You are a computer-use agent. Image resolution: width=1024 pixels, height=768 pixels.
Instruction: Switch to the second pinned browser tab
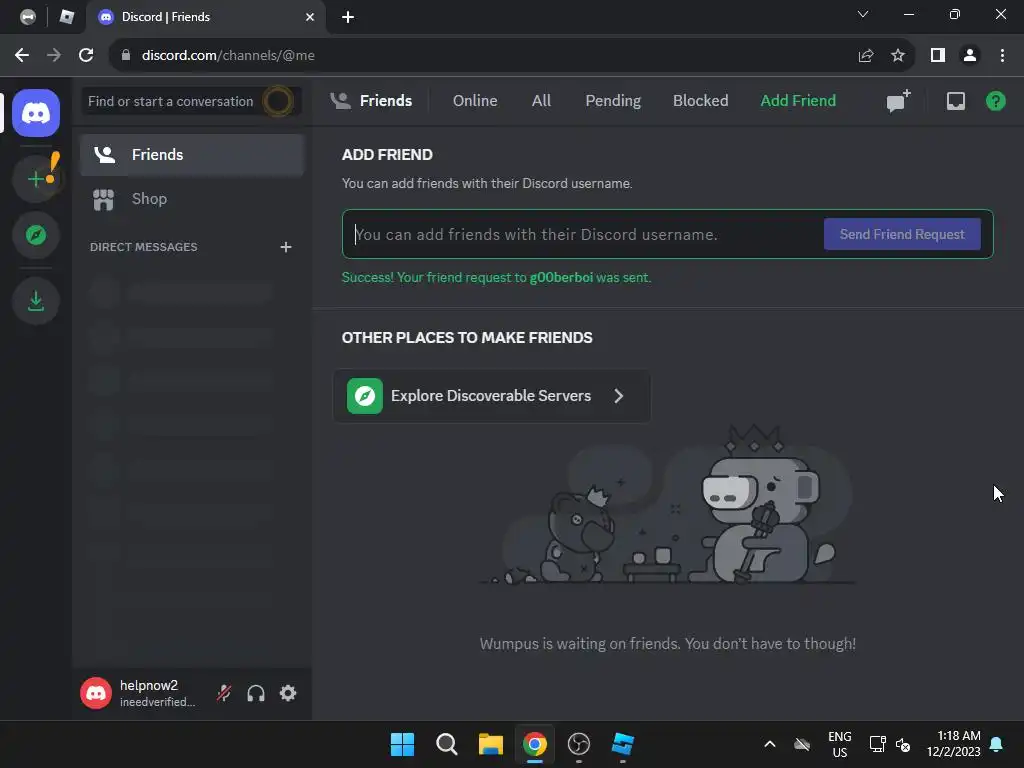pos(66,17)
